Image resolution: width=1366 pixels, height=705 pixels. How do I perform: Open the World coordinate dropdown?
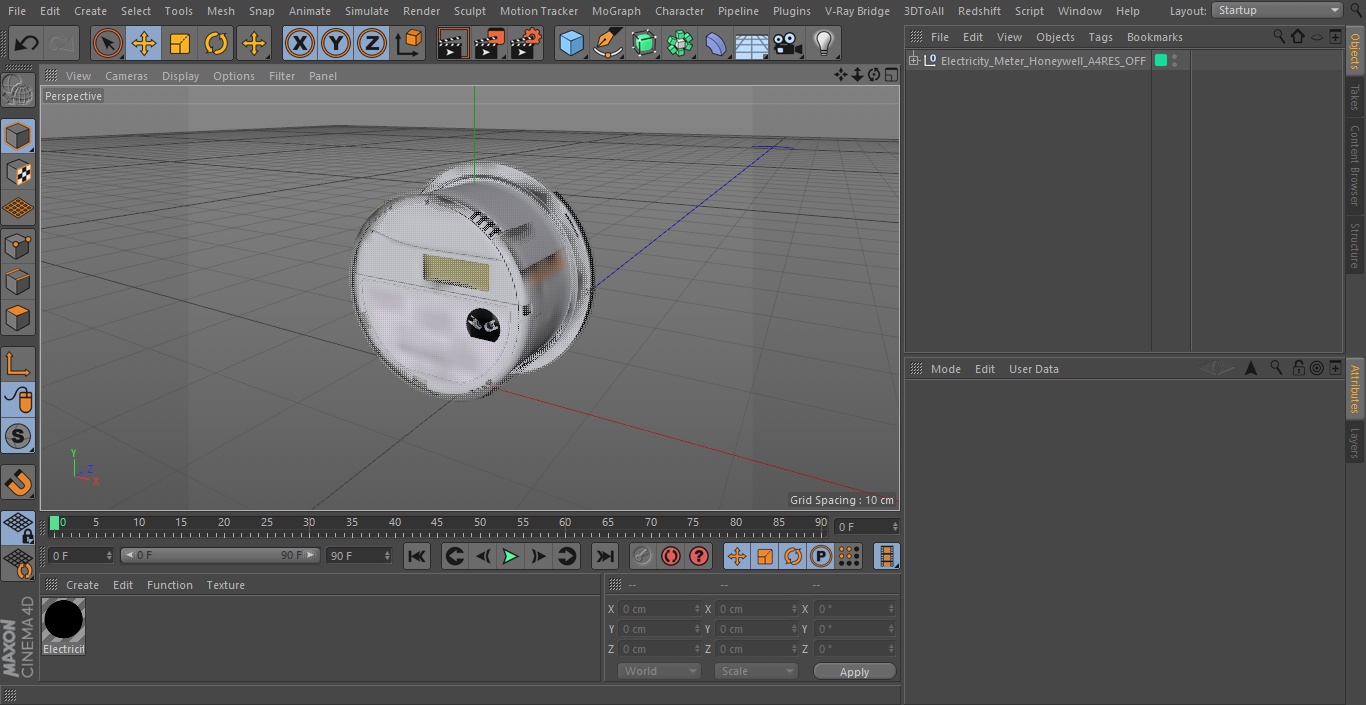coord(658,671)
